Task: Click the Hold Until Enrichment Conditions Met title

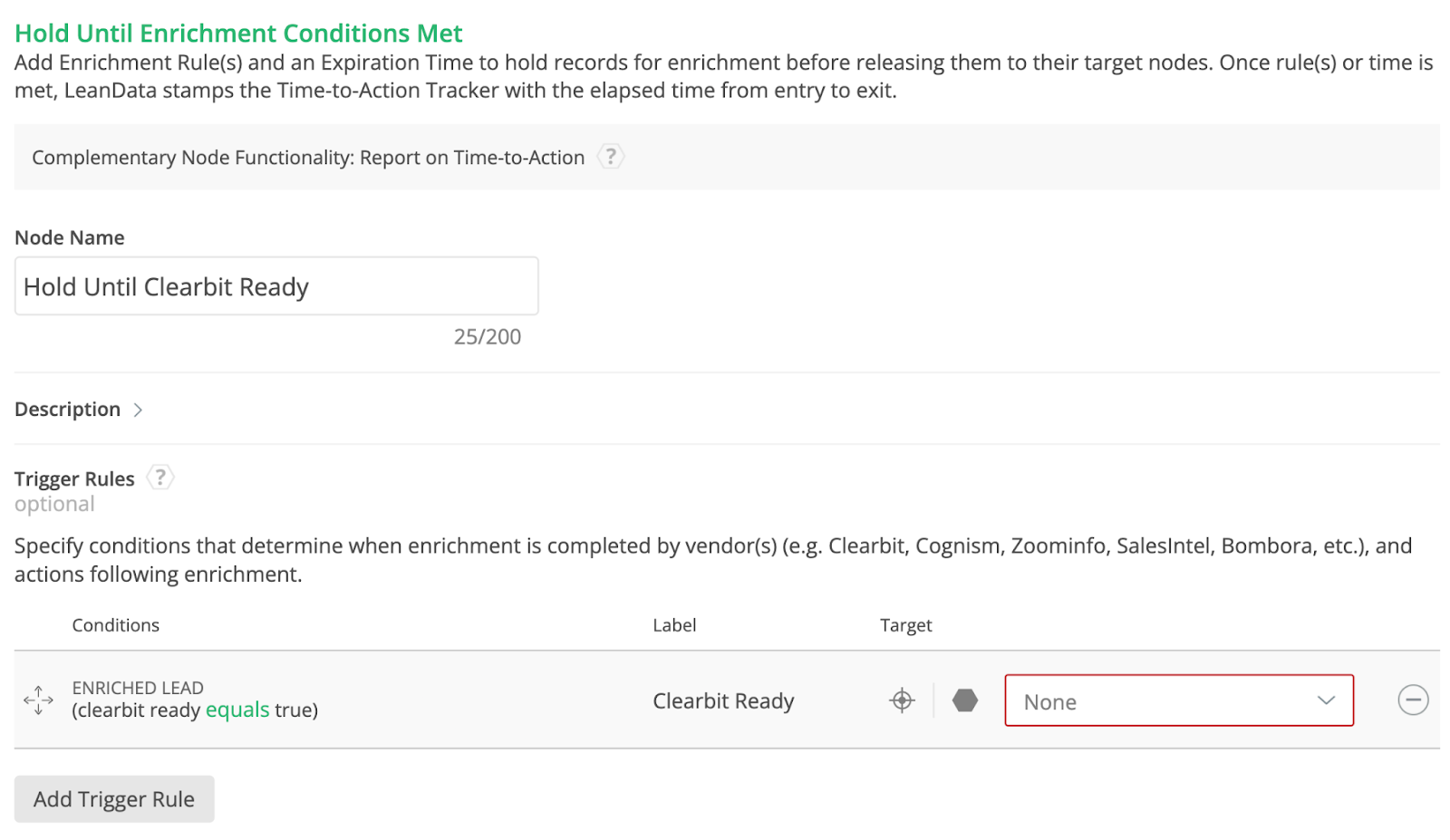Action: (238, 34)
